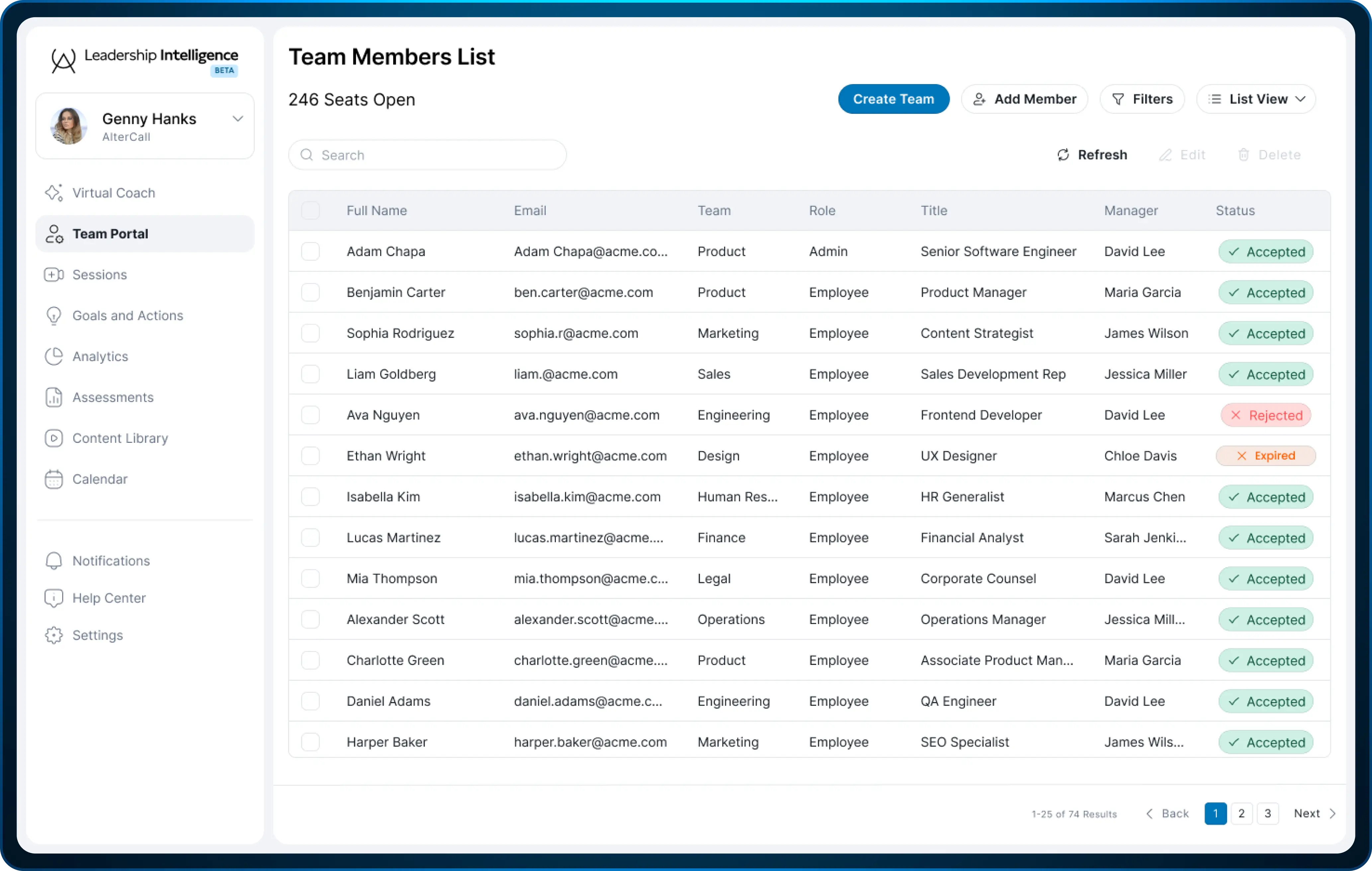Check the box for Adam Chapa
The width and height of the screenshot is (1372, 871).
tap(310, 251)
